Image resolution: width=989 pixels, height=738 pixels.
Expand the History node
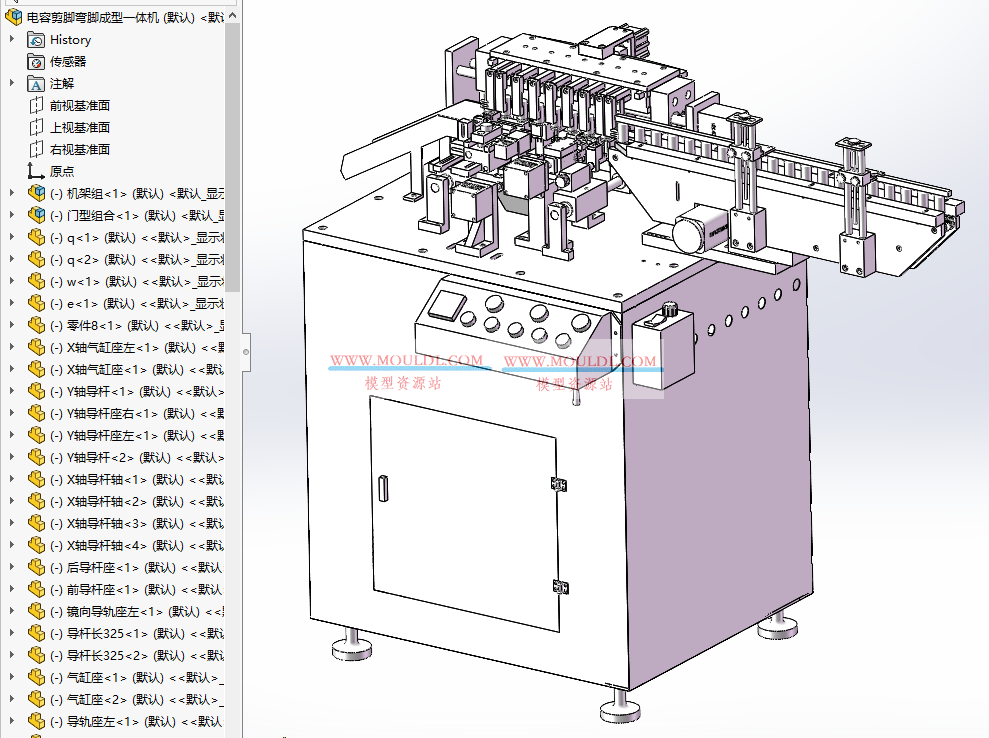click(13, 39)
